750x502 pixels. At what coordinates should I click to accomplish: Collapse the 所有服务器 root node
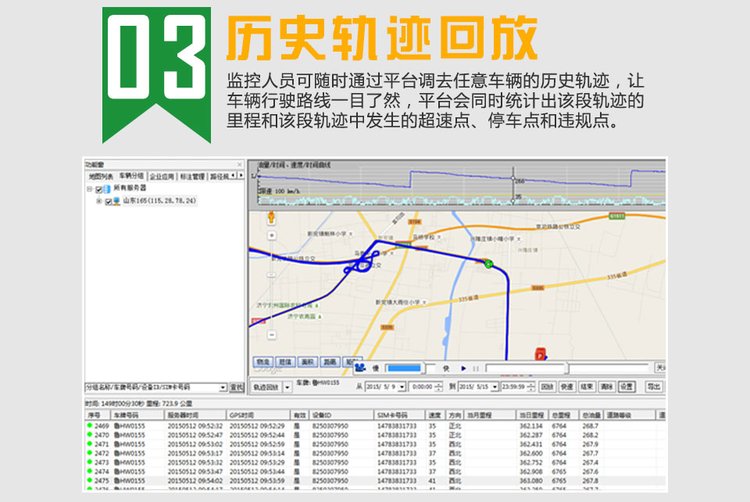pyautogui.click(x=89, y=188)
